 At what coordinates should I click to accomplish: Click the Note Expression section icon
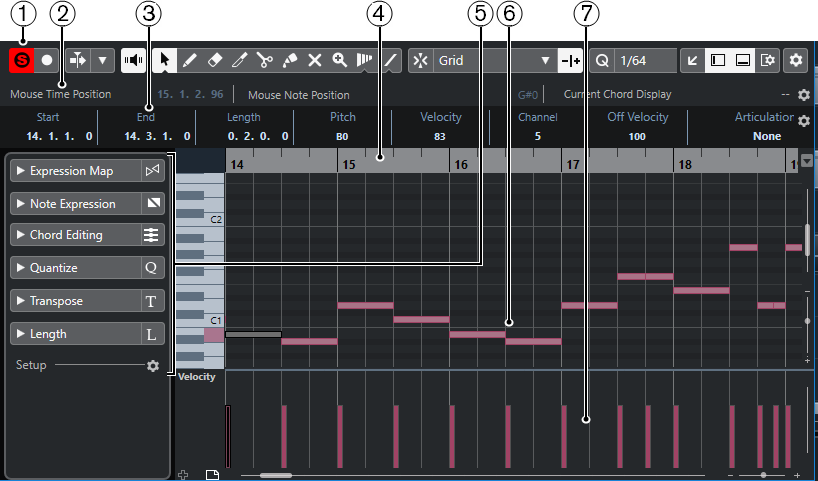153,203
